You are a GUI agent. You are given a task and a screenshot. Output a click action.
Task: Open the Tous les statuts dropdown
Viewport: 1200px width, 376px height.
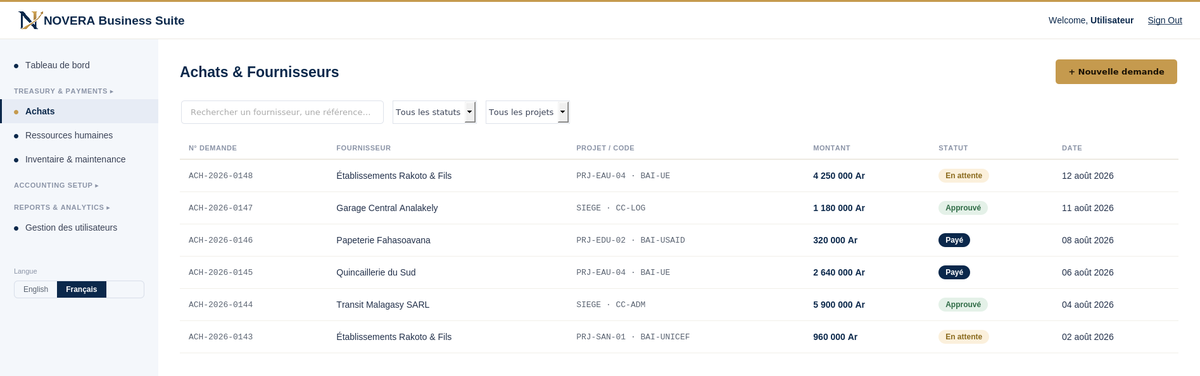434,112
